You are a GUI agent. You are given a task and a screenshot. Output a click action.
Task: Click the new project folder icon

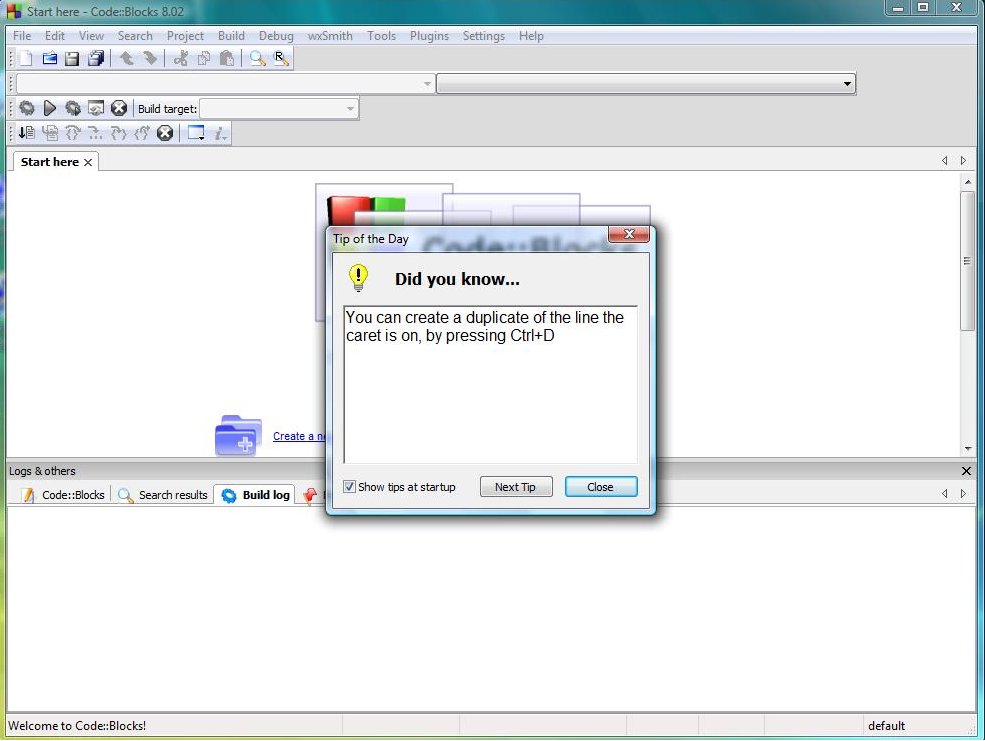point(238,435)
